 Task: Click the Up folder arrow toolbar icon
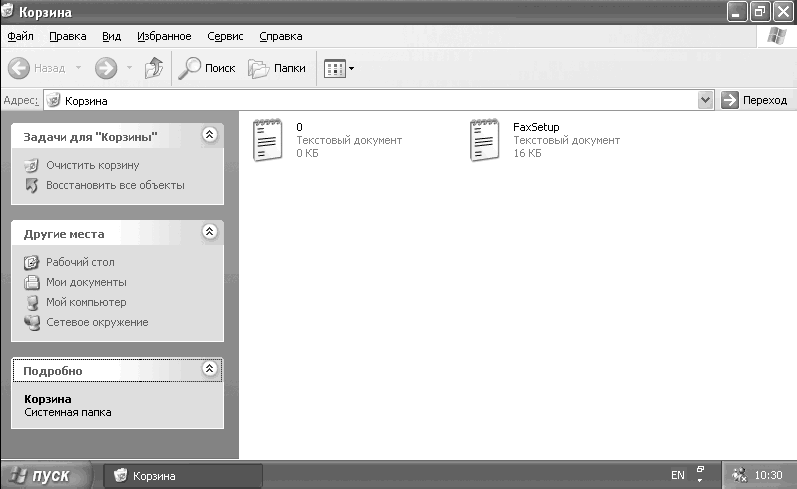click(154, 68)
